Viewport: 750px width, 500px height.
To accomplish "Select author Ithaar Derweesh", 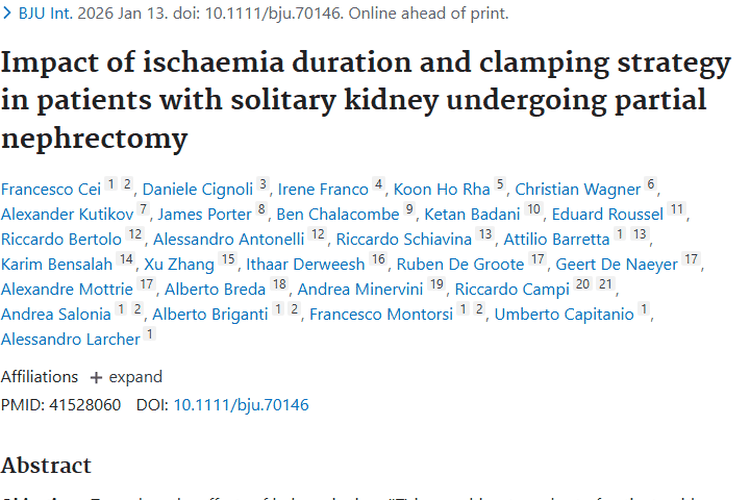I will coord(309,264).
